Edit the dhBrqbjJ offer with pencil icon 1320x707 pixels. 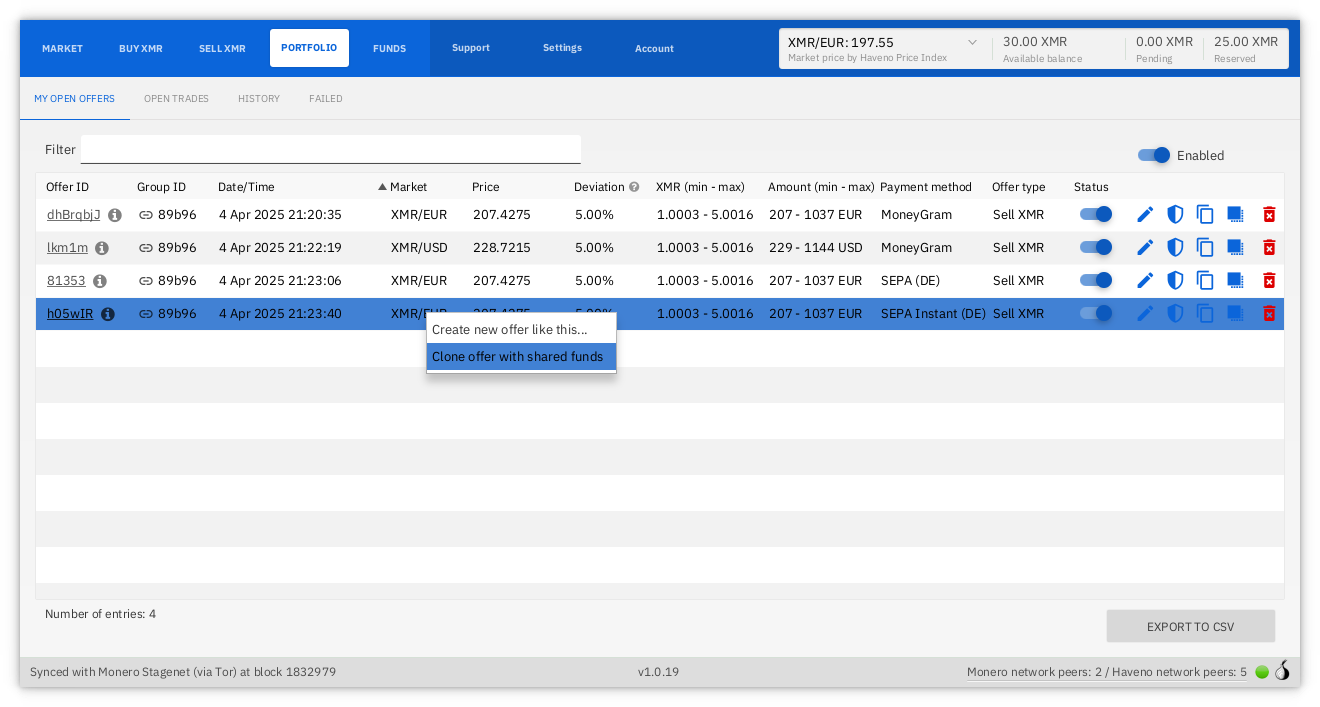coord(1145,214)
